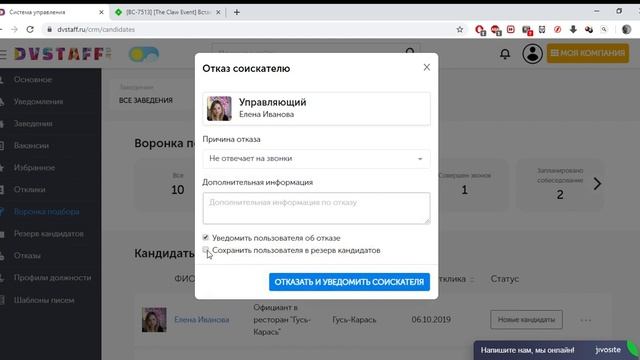Click the red slashed-circle extension icon
Image resolution: width=640 pixels, height=360 pixels.
[x=558, y=29]
